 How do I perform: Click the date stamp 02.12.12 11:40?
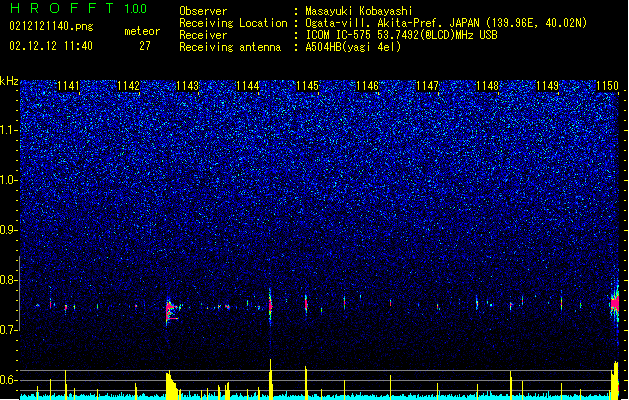tap(51, 46)
